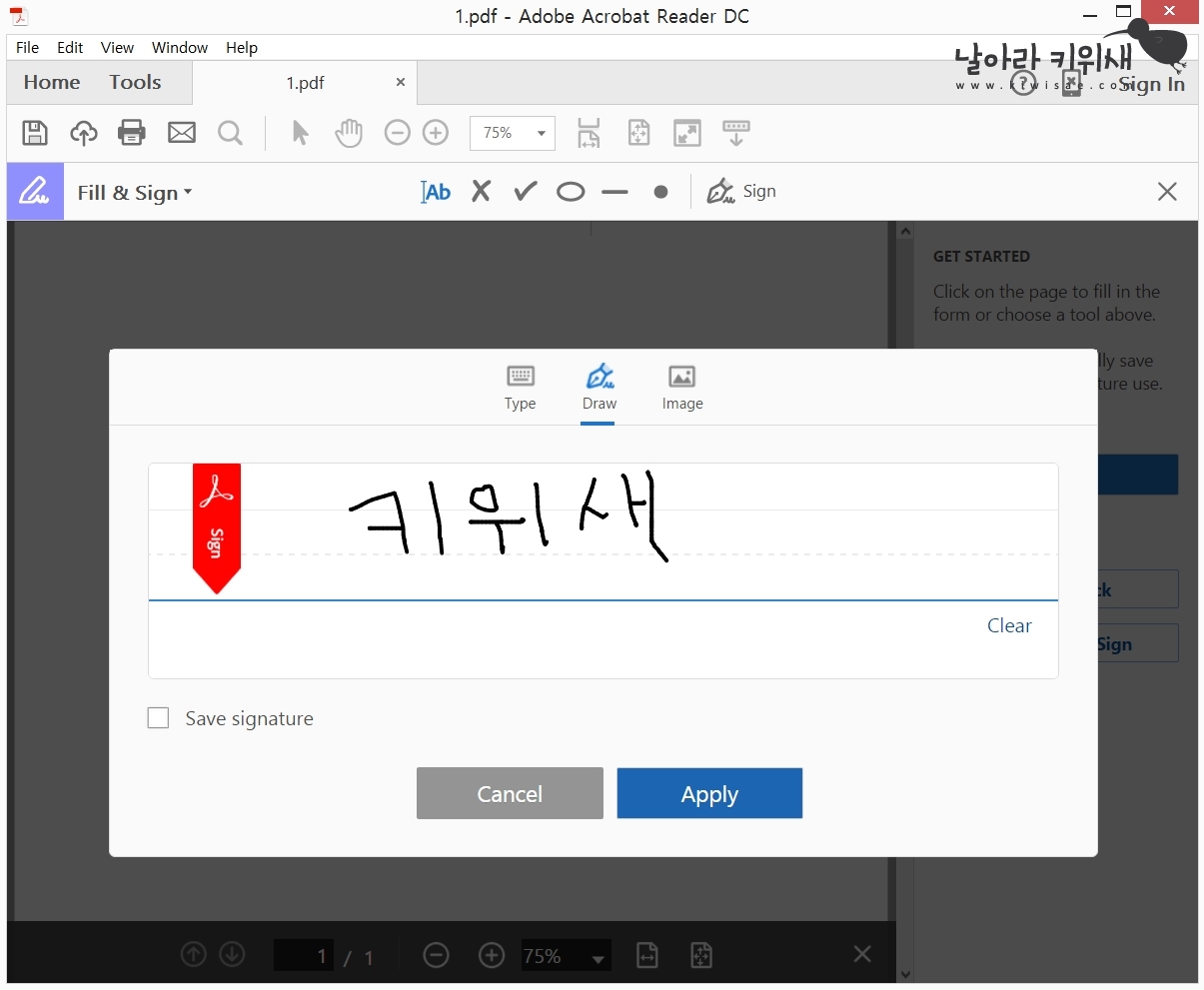Screen dimensions: 1204x990
Task: Click the Fit to width scrolling icon
Action: pyautogui.click(x=589, y=133)
